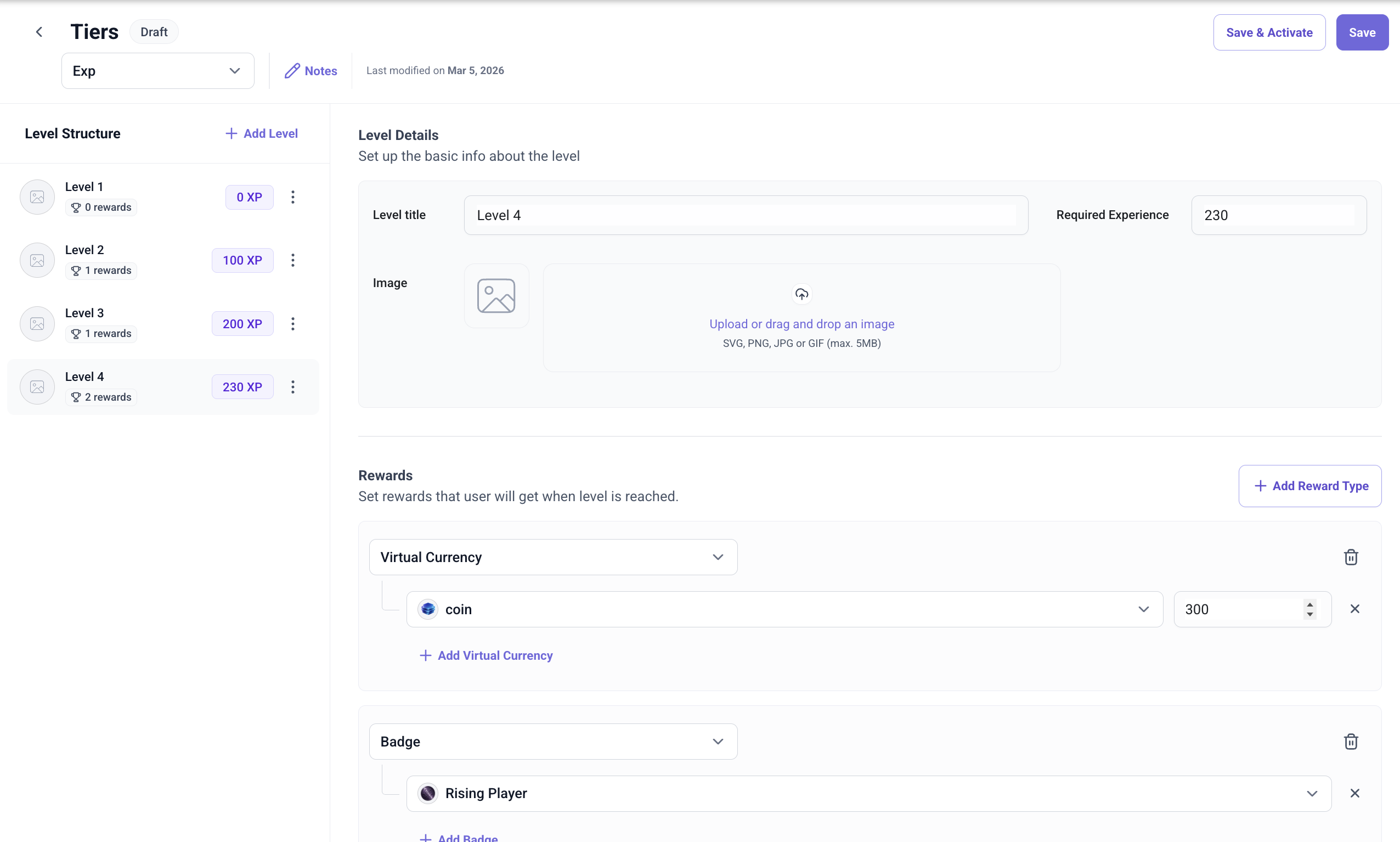Screen dimensions: 1400x842
Task: Open Notes with the pencil icon
Action: [311, 71]
